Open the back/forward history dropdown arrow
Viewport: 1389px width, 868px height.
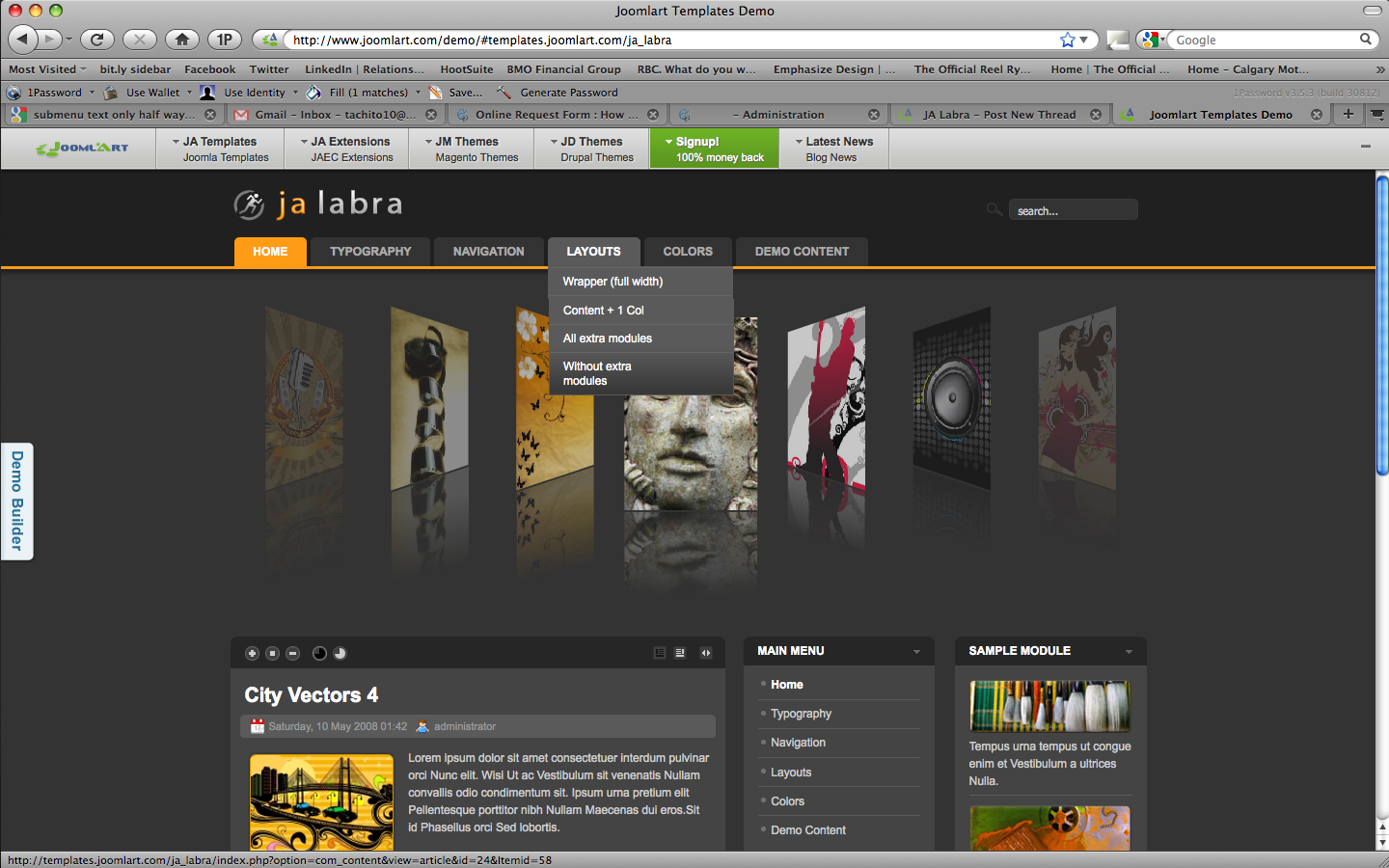[68, 40]
